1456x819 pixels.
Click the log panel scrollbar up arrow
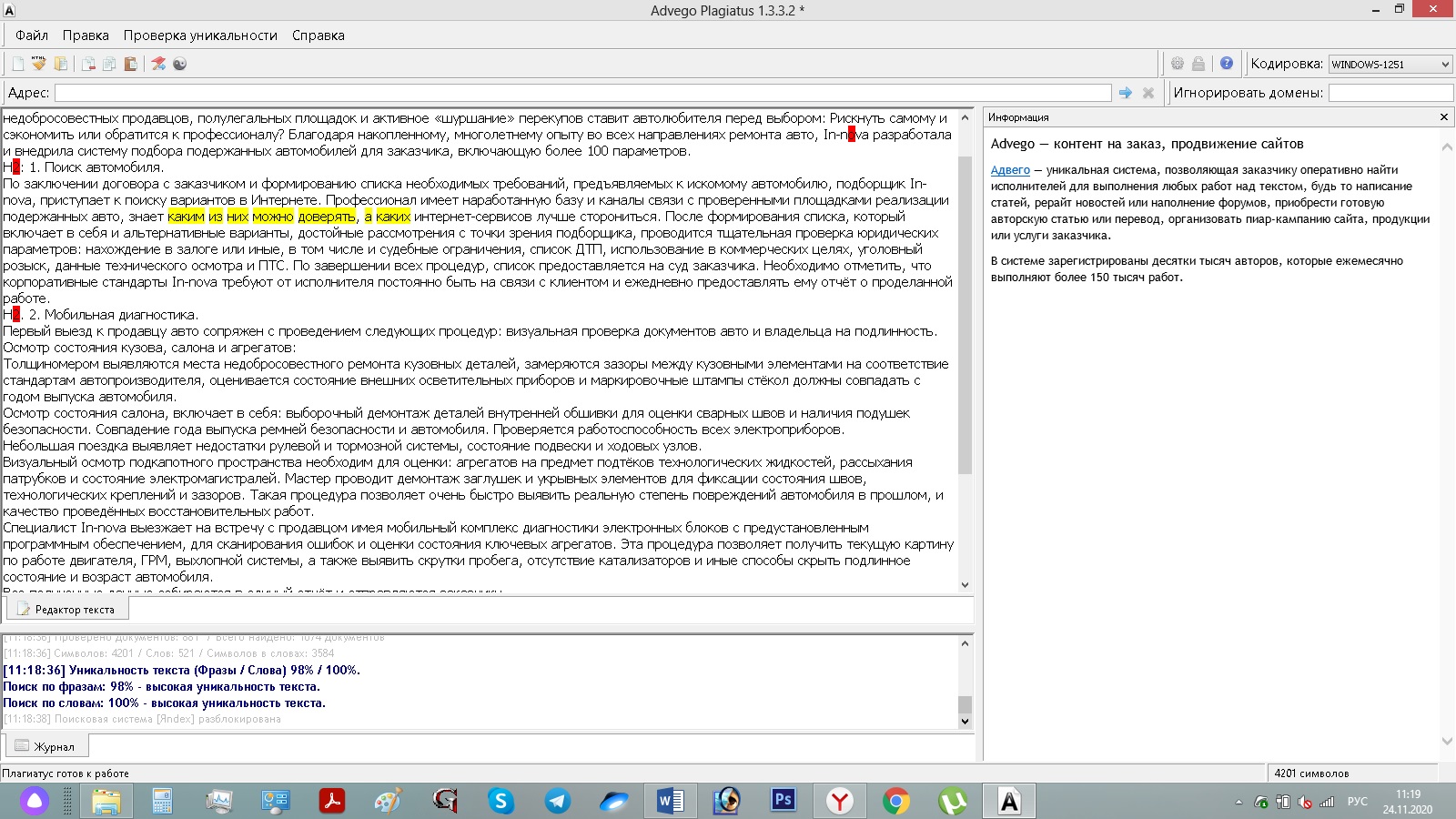[966, 643]
